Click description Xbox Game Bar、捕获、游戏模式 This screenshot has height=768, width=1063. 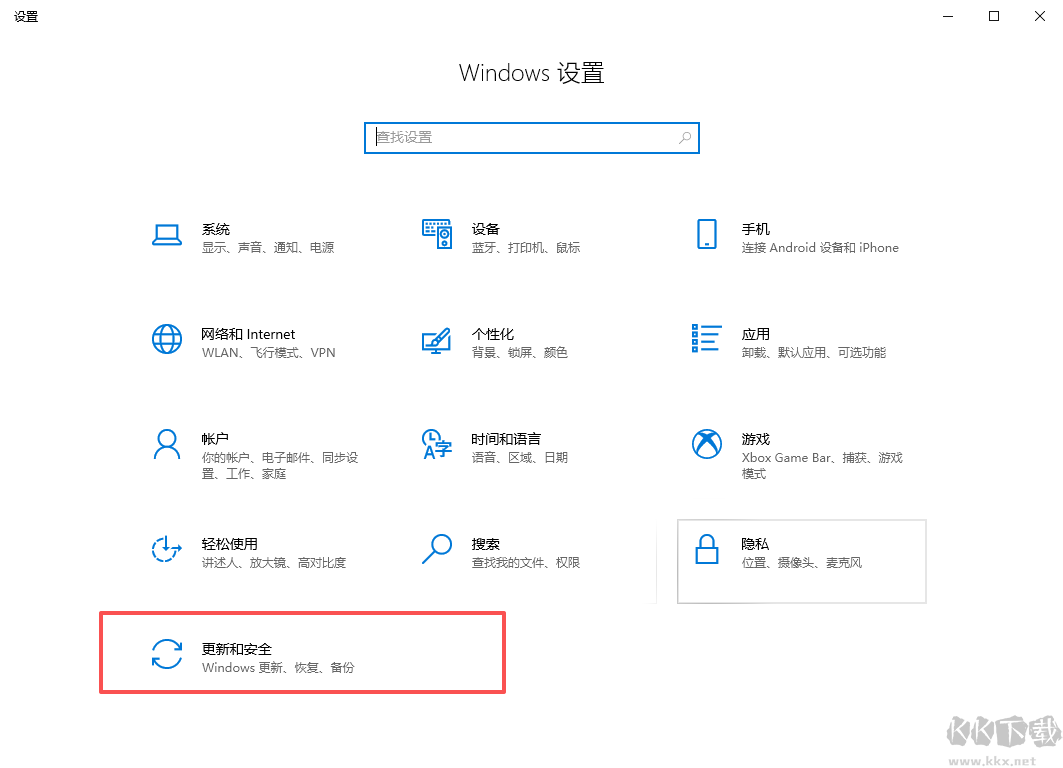point(822,466)
